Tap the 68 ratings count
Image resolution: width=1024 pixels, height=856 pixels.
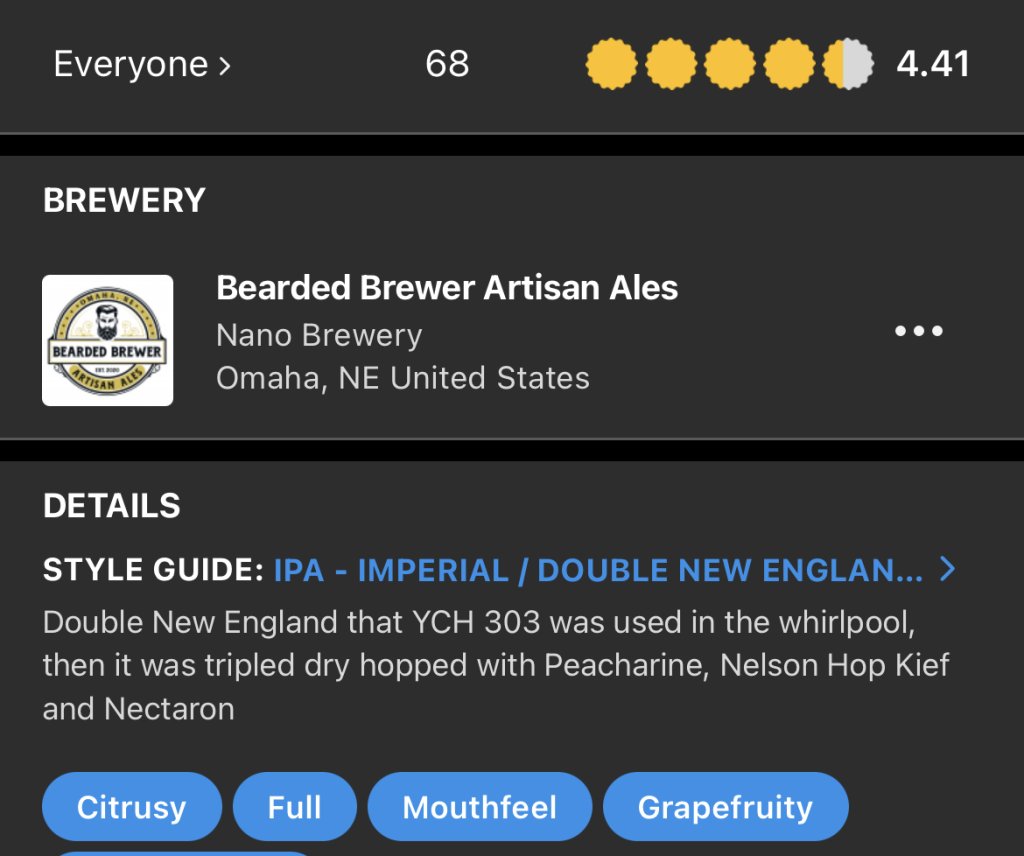[447, 65]
